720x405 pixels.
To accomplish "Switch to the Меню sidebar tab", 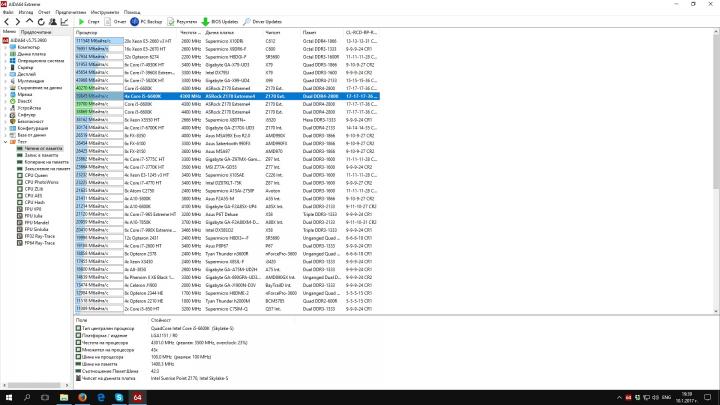I will pyautogui.click(x=9, y=32).
